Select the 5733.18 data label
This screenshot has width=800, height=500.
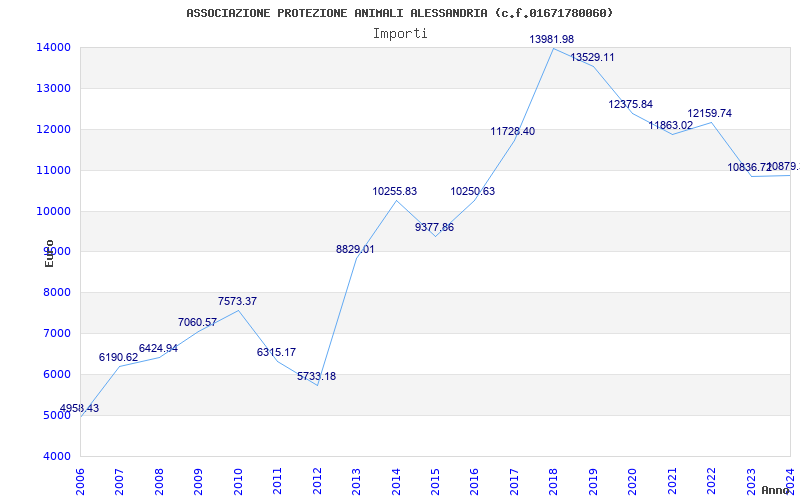tap(316, 377)
